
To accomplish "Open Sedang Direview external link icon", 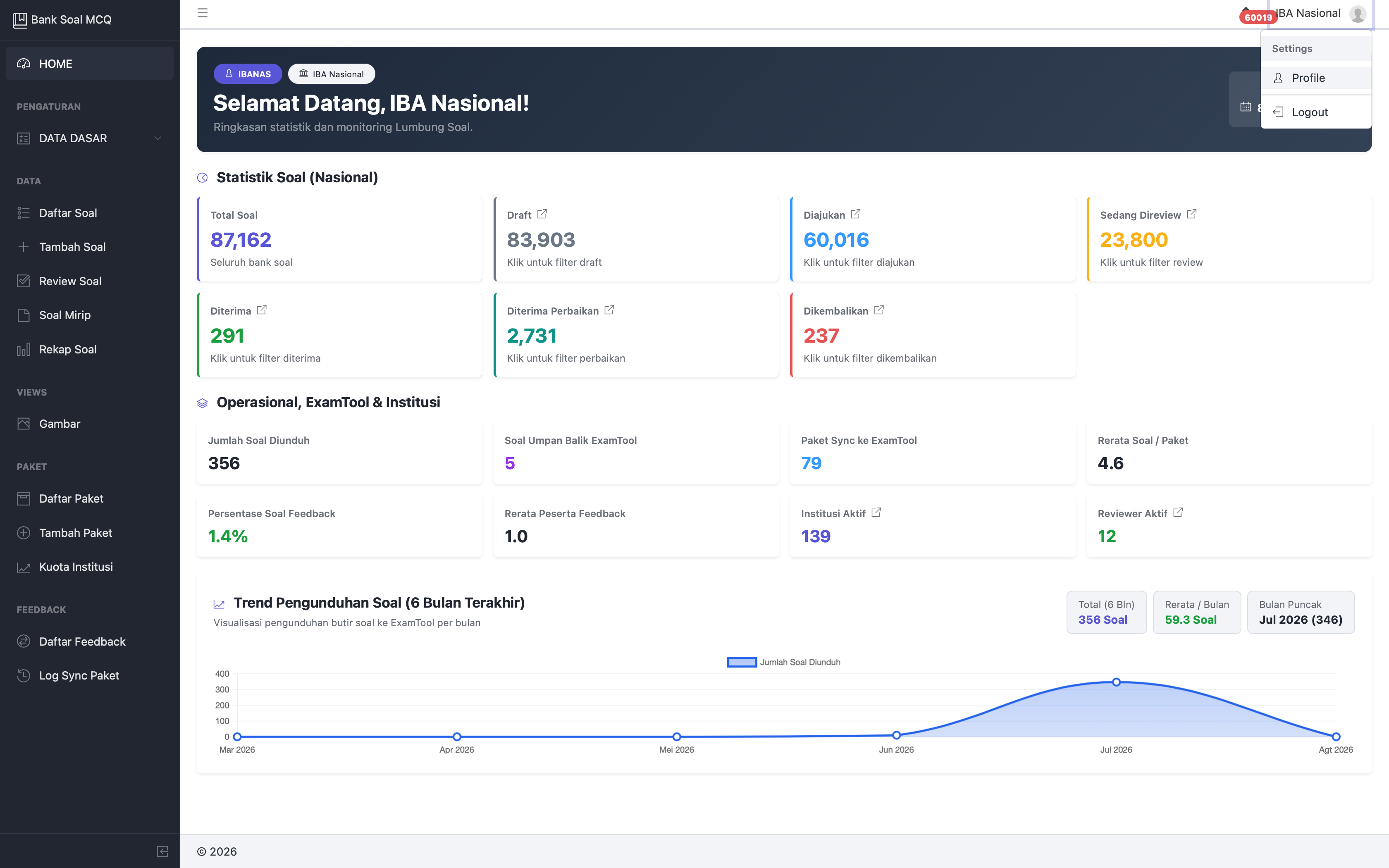I will [x=1191, y=214].
